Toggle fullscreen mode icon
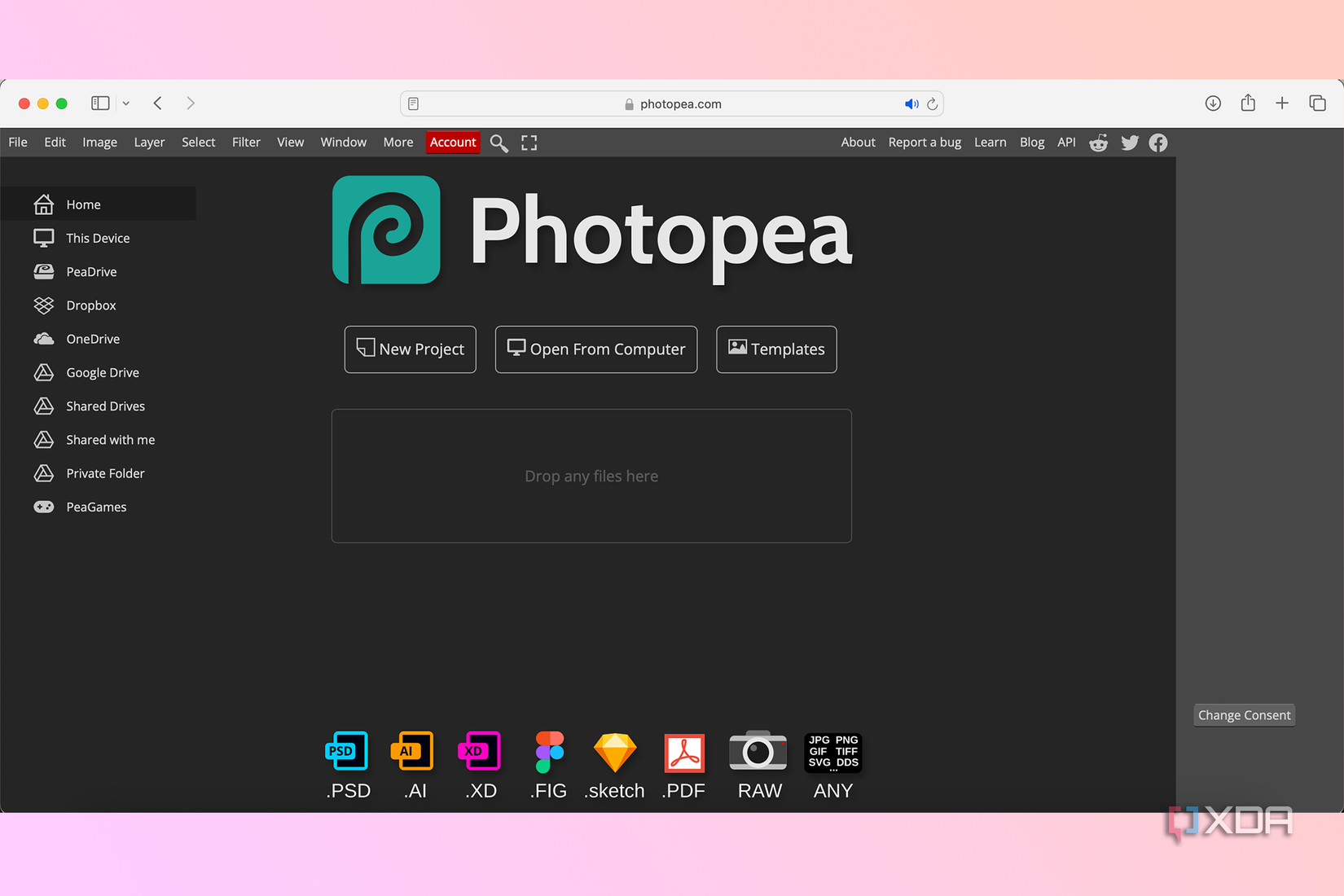Image resolution: width=1344 pixels, height=896 pixels. point(529,143)
